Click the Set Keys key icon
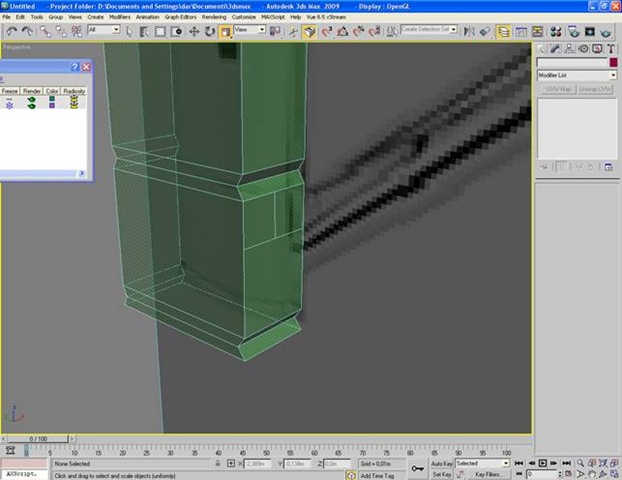 coord(416,468)
